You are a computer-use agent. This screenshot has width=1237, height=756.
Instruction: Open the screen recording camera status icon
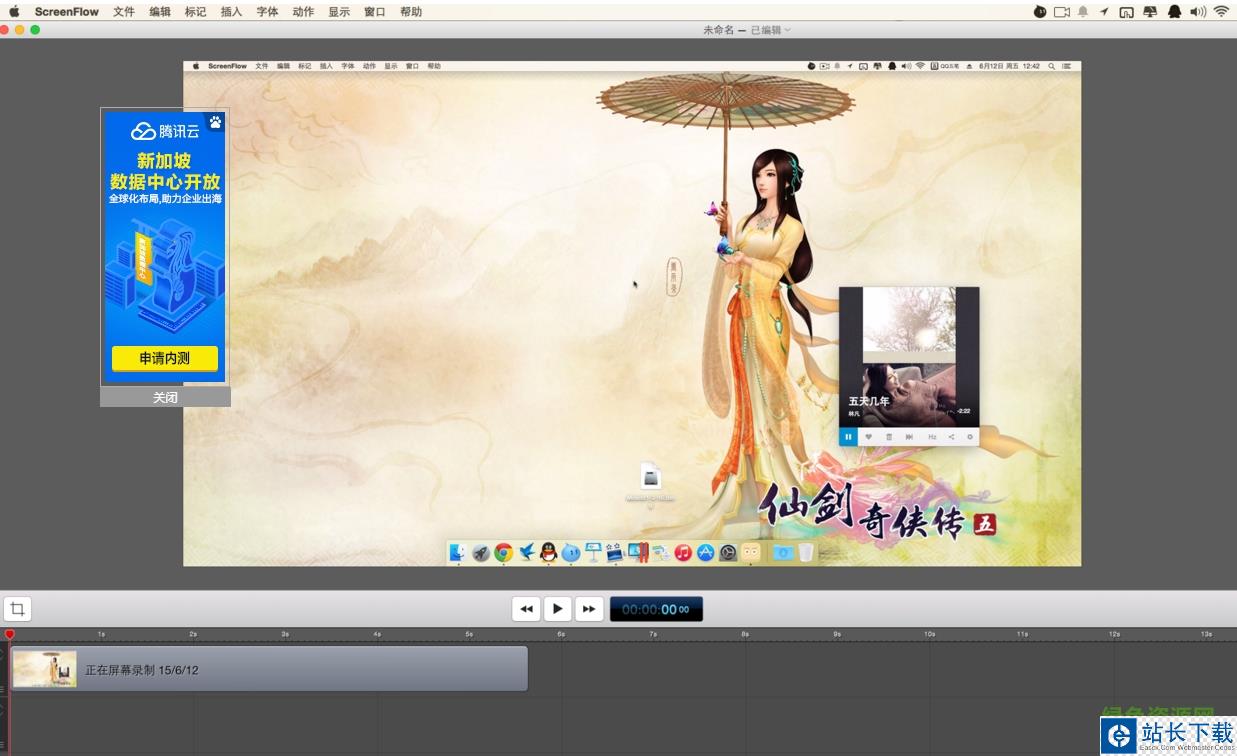1062,12
